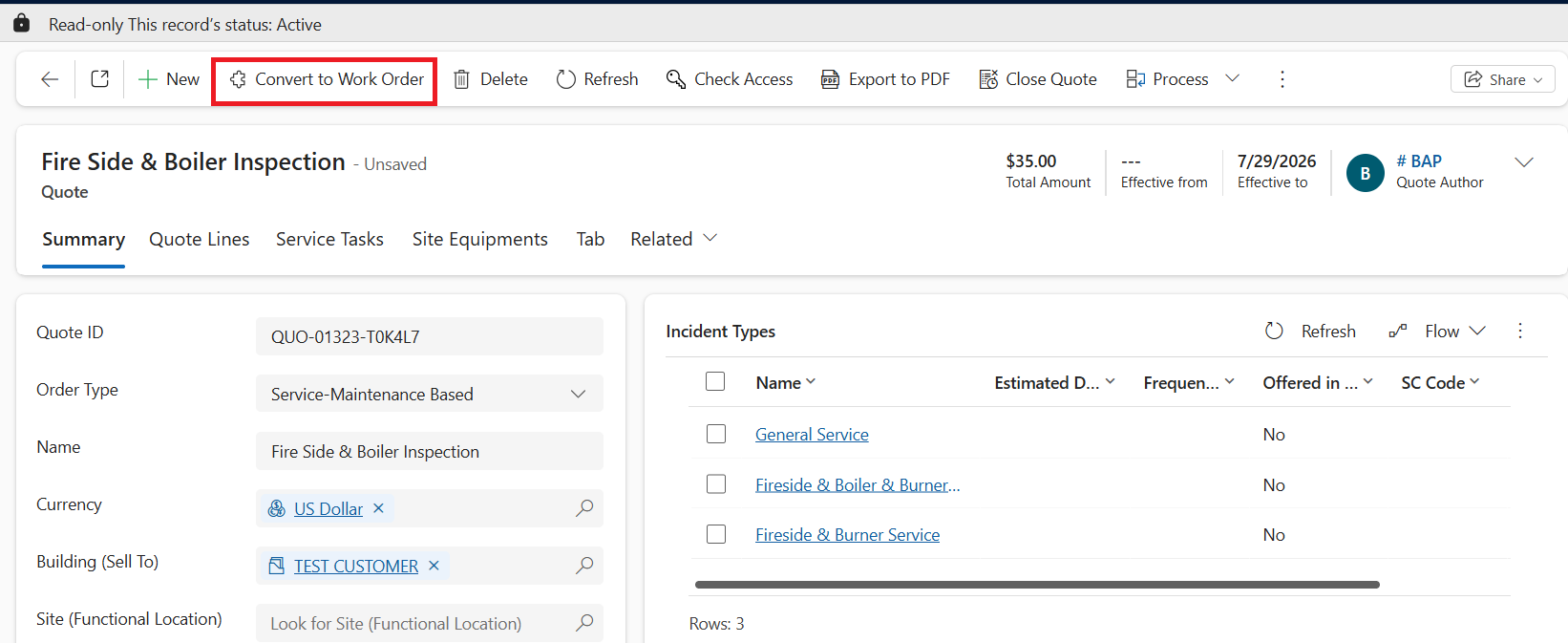Check the Fireside & Boiler & Burner row checkbox

click(716, 484)
